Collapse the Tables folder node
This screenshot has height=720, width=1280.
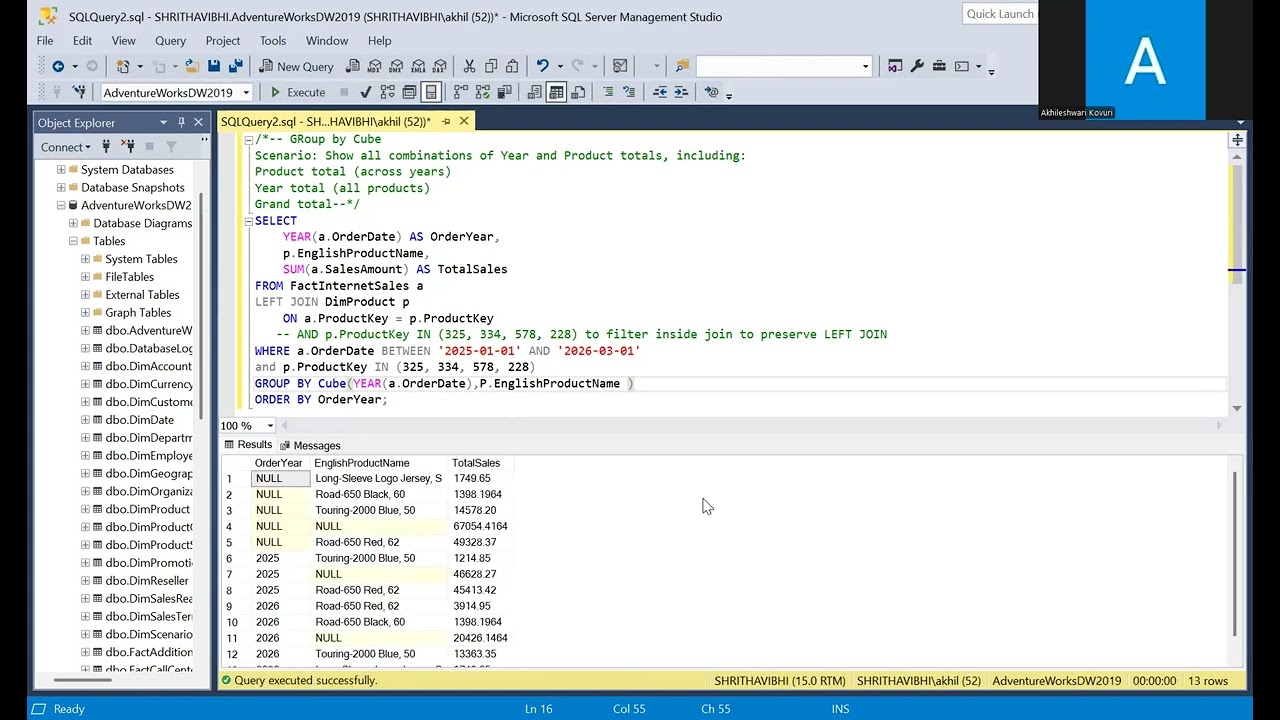point(73,241)
